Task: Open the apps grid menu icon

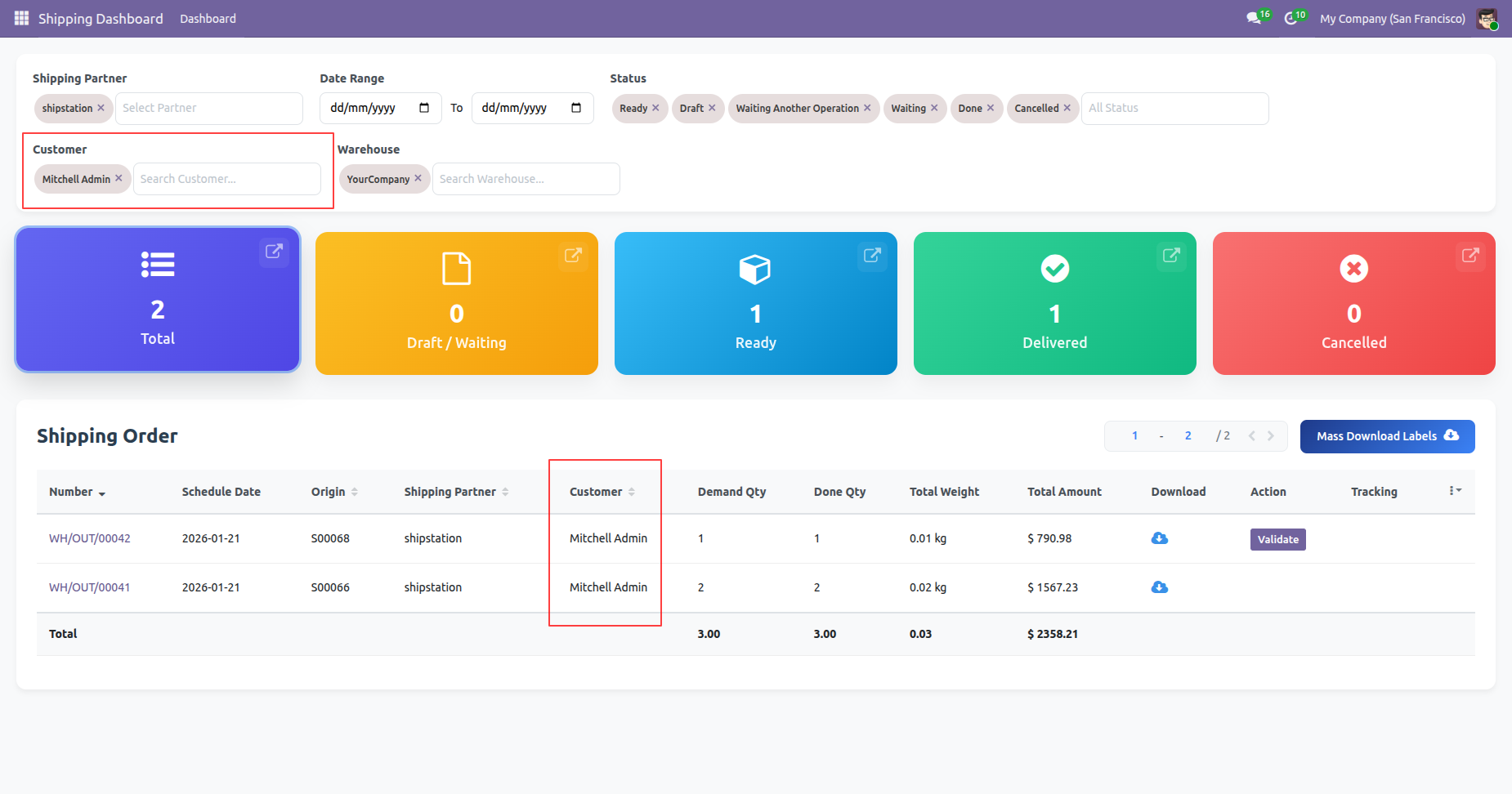Action: 21,18
